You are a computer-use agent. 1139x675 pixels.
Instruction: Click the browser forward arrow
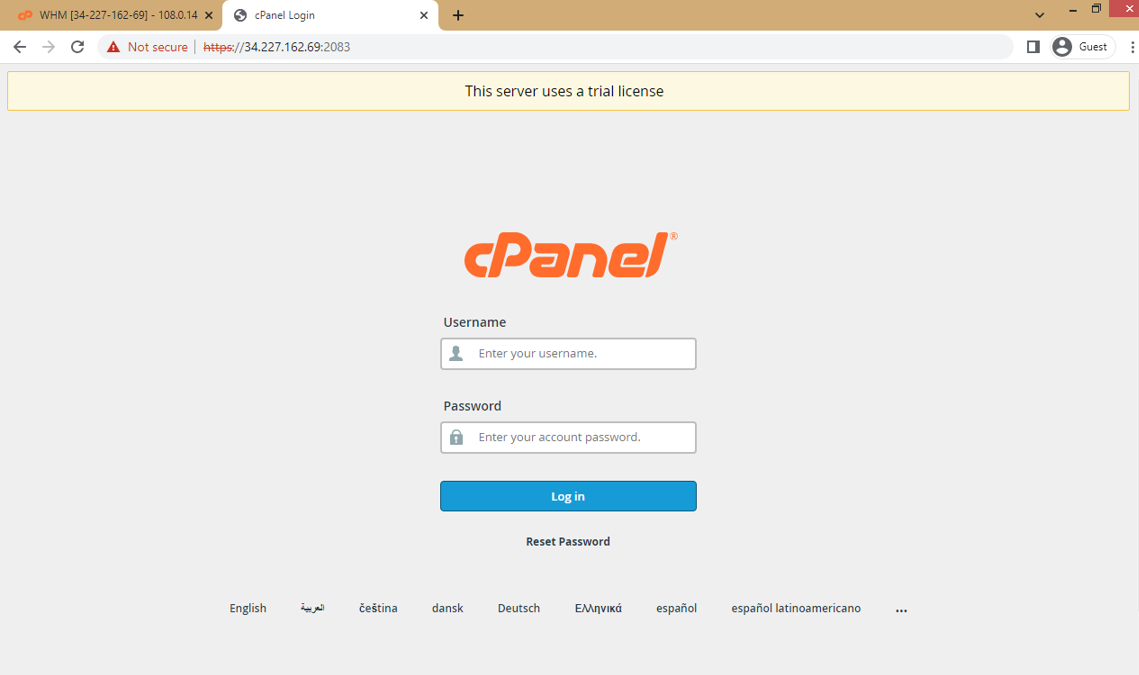(49, 47)
